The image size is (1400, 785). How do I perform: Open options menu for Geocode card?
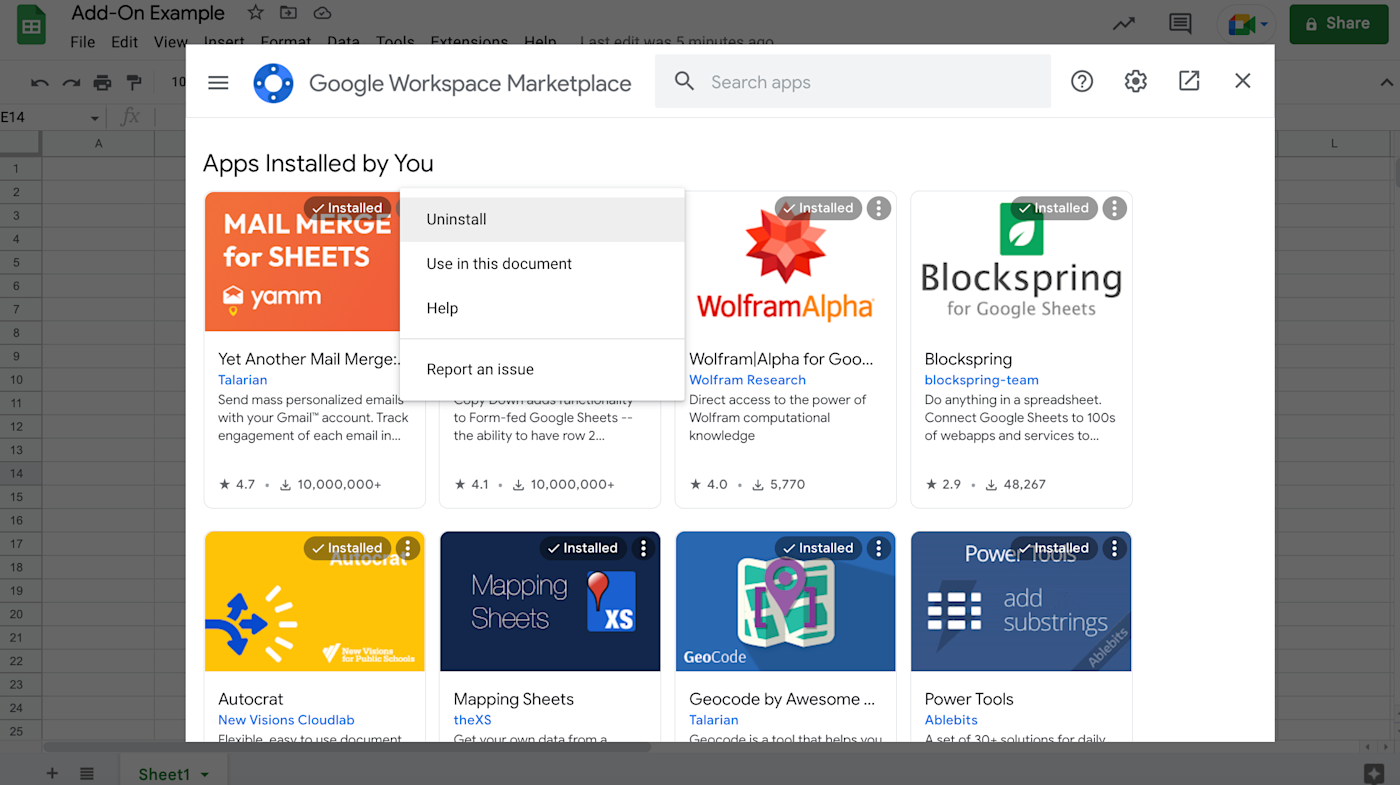tap(878, 548)
